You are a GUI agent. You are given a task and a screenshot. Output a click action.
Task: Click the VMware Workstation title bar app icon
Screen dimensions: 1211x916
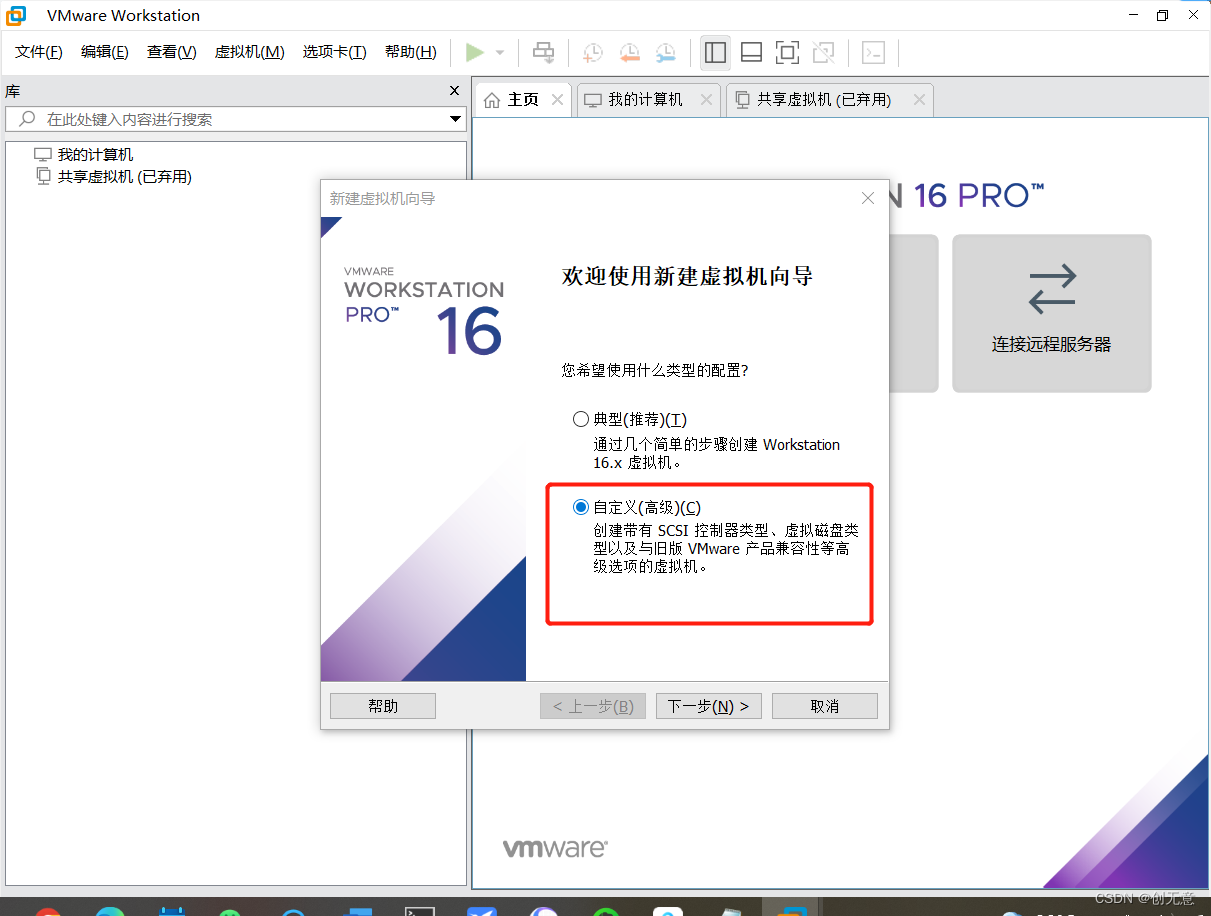click(17, 15)
